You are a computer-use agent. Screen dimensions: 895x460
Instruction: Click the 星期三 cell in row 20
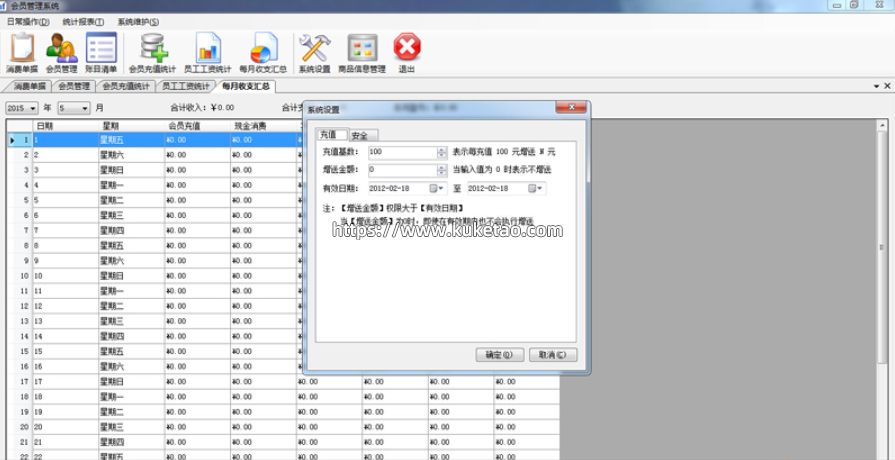click(x=132, y=427)
